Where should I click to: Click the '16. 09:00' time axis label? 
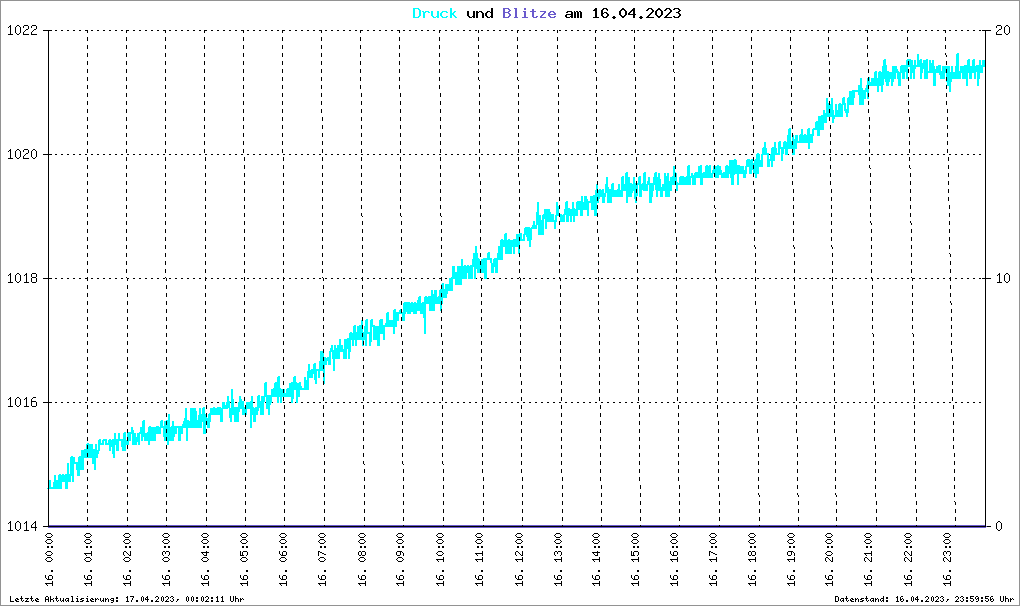click(x=401, y=559)
